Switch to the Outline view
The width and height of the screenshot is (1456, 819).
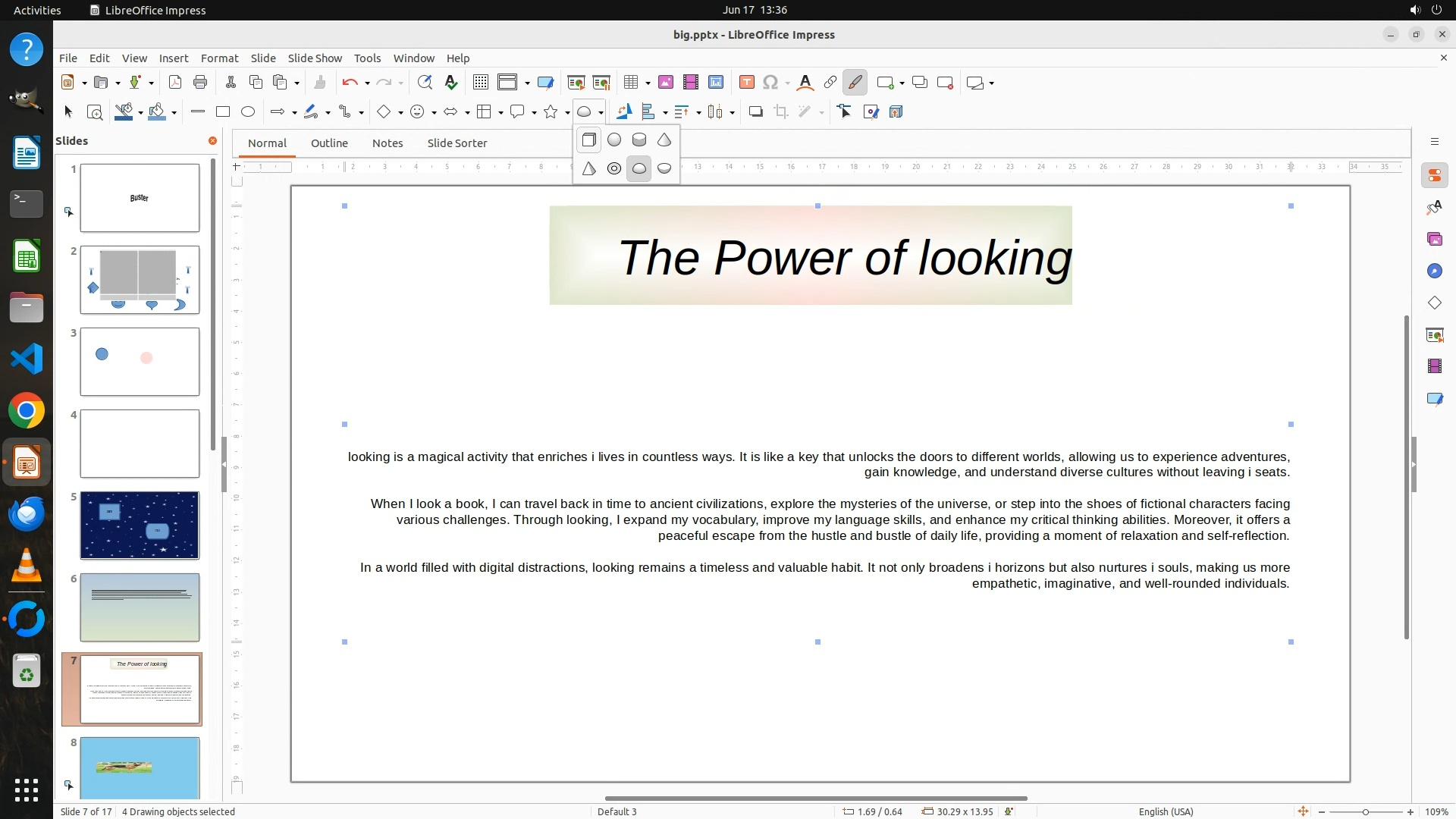329,143
